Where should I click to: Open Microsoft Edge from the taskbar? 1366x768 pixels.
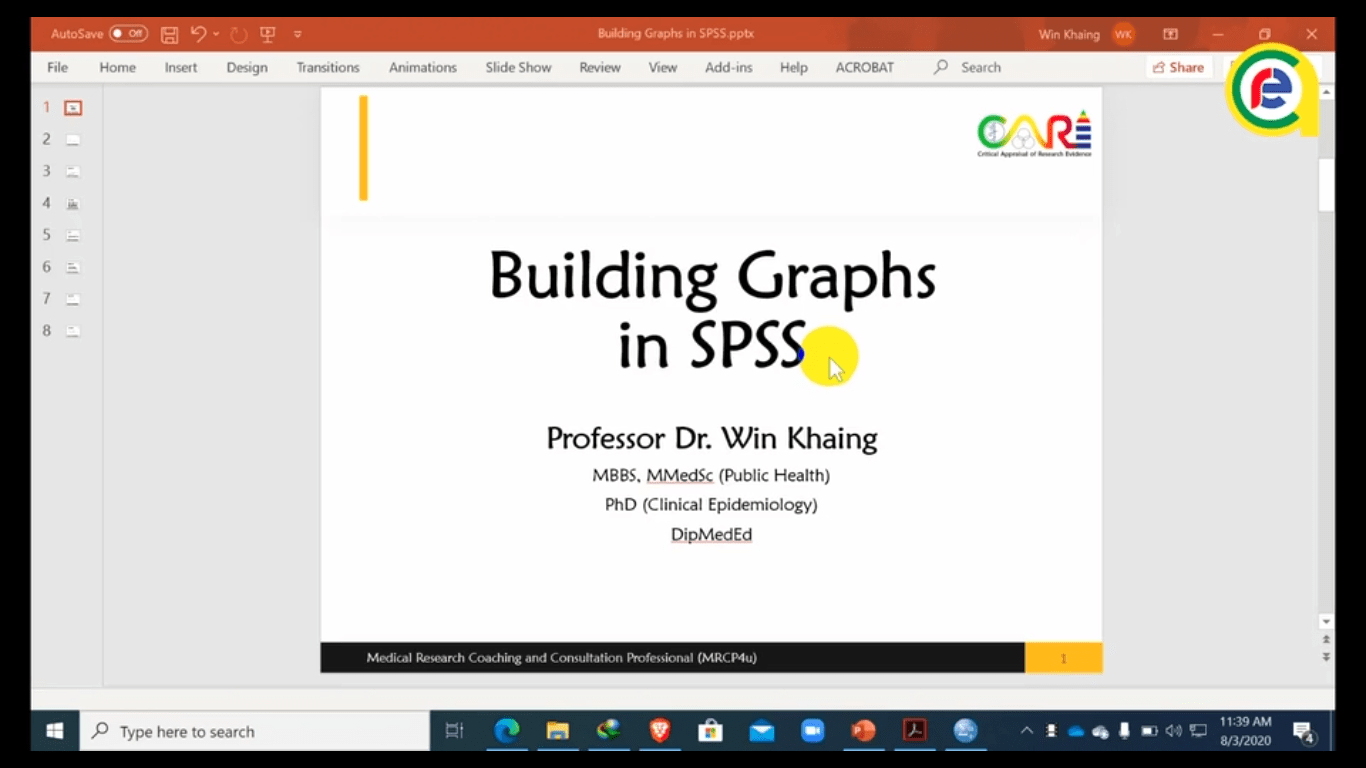(x=507, y=731)
